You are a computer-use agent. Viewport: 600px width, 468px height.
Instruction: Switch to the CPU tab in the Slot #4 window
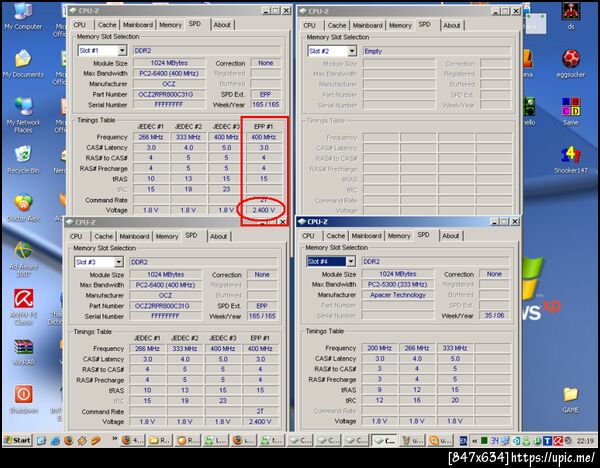[x=308, y=236]
